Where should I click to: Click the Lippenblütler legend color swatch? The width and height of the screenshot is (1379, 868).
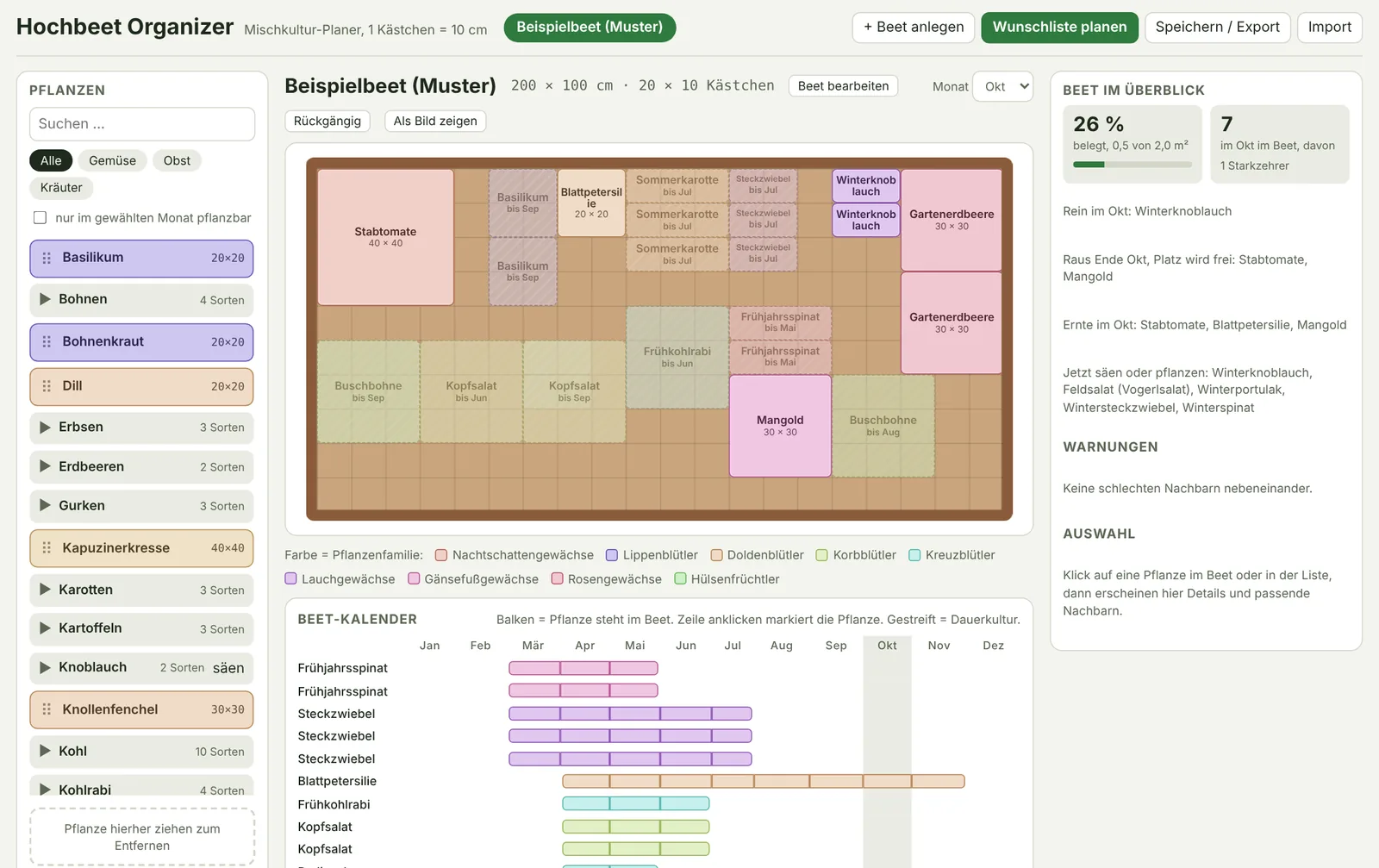612,555
